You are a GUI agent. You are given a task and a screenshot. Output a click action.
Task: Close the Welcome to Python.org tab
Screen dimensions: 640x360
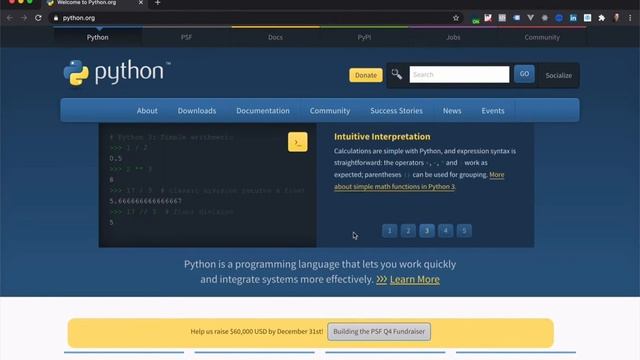pyautogui.click(x=140, y=3)
